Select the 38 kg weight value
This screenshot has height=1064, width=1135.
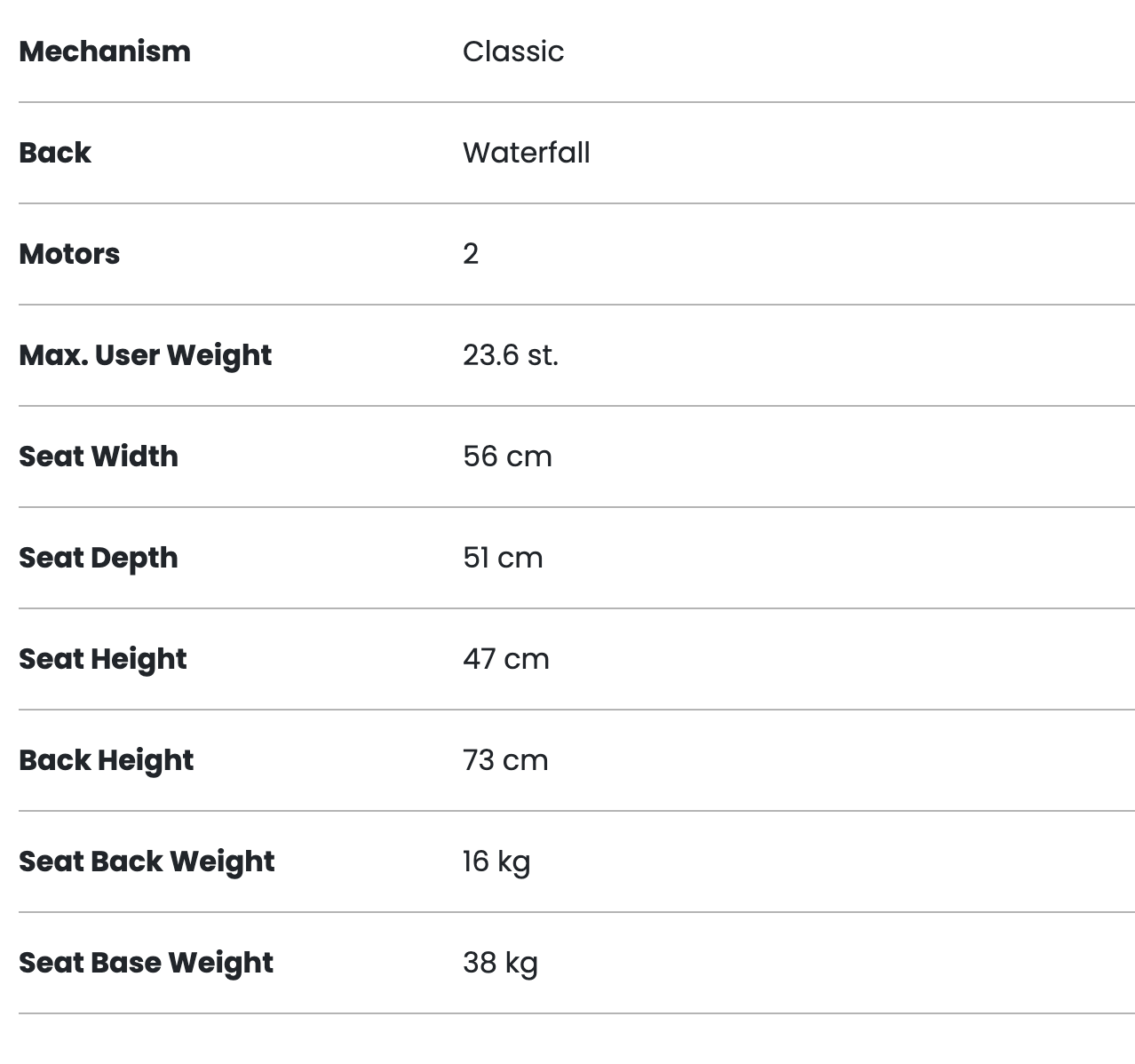point(500,963)
